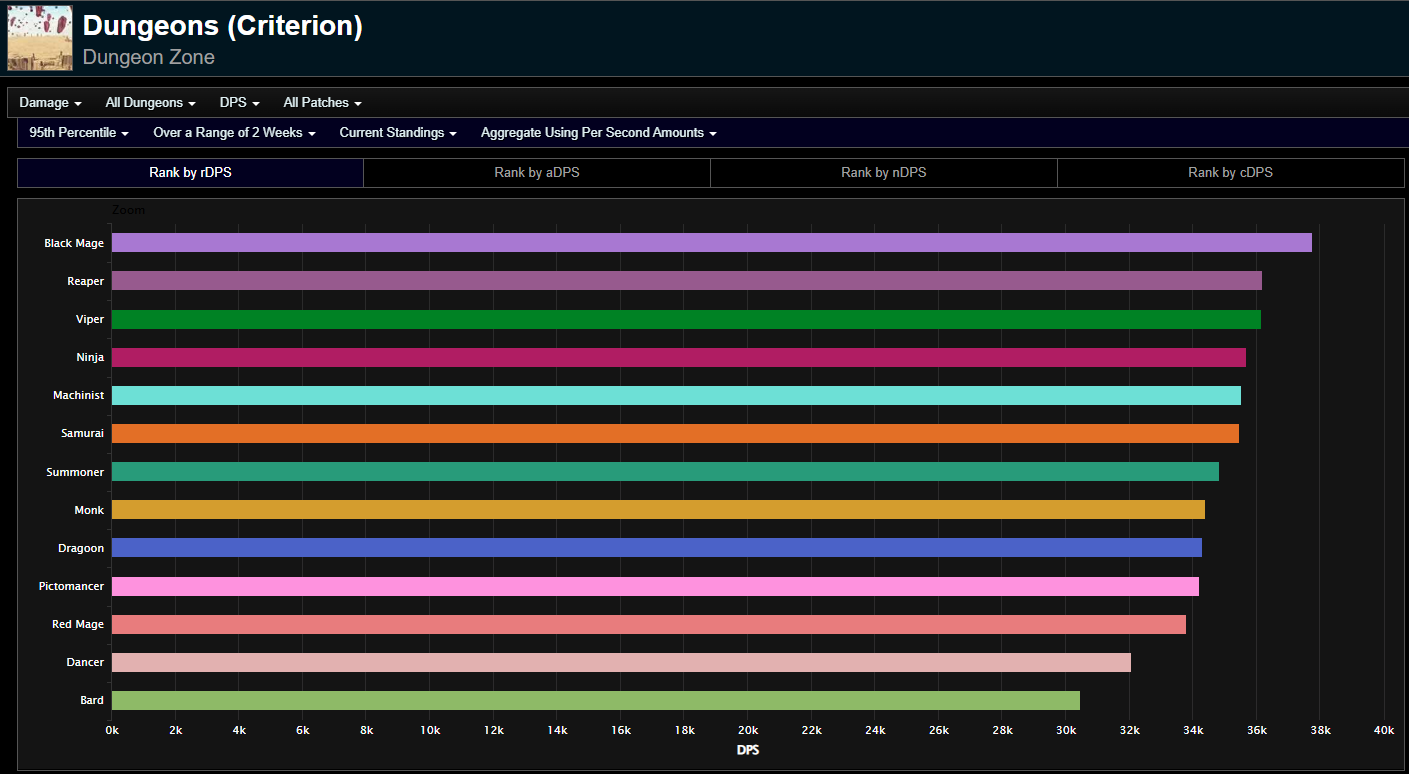Viewport: 1409px width, 774px height.
Task: Click the Ninja bar in the chart
Action: 679,357
